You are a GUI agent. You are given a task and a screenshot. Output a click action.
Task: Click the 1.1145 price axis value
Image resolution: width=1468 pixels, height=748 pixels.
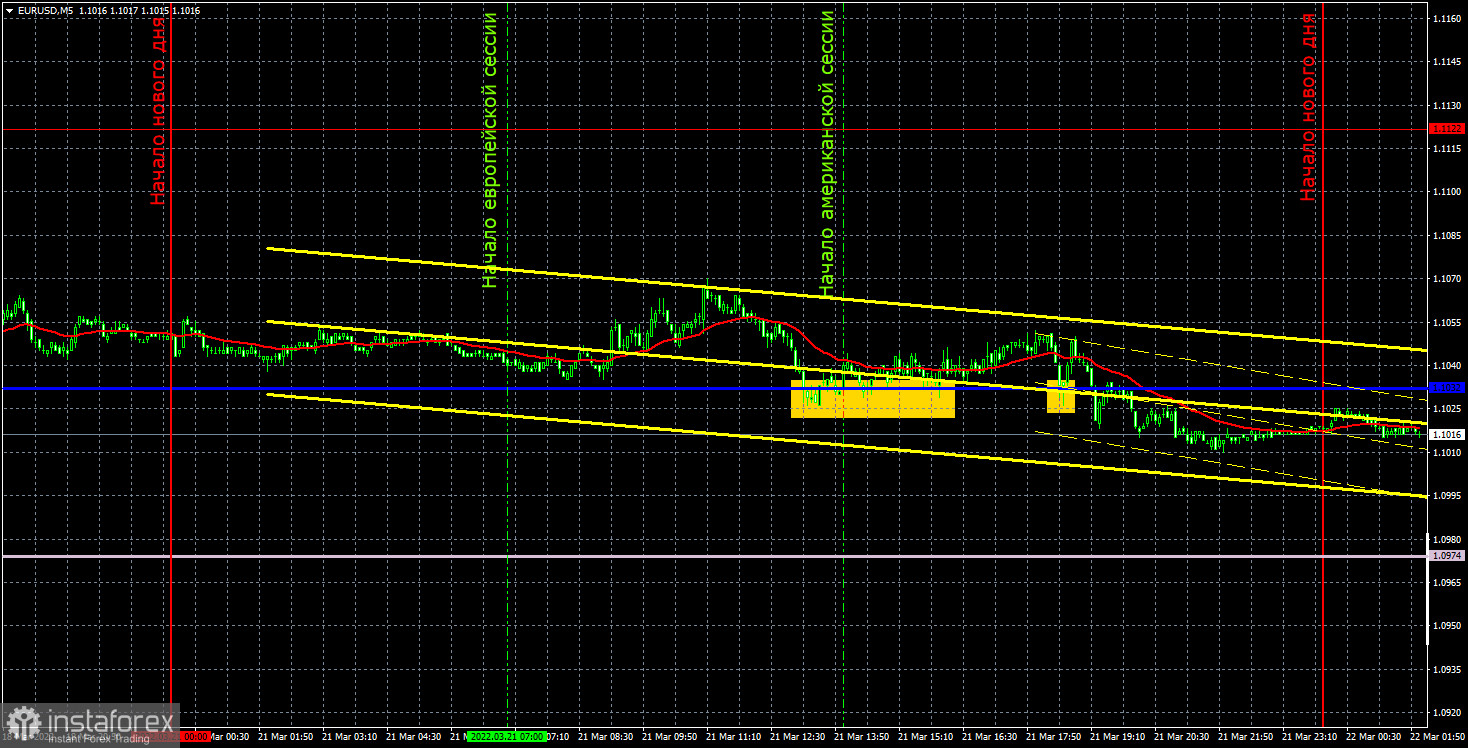click(1447, 61)
